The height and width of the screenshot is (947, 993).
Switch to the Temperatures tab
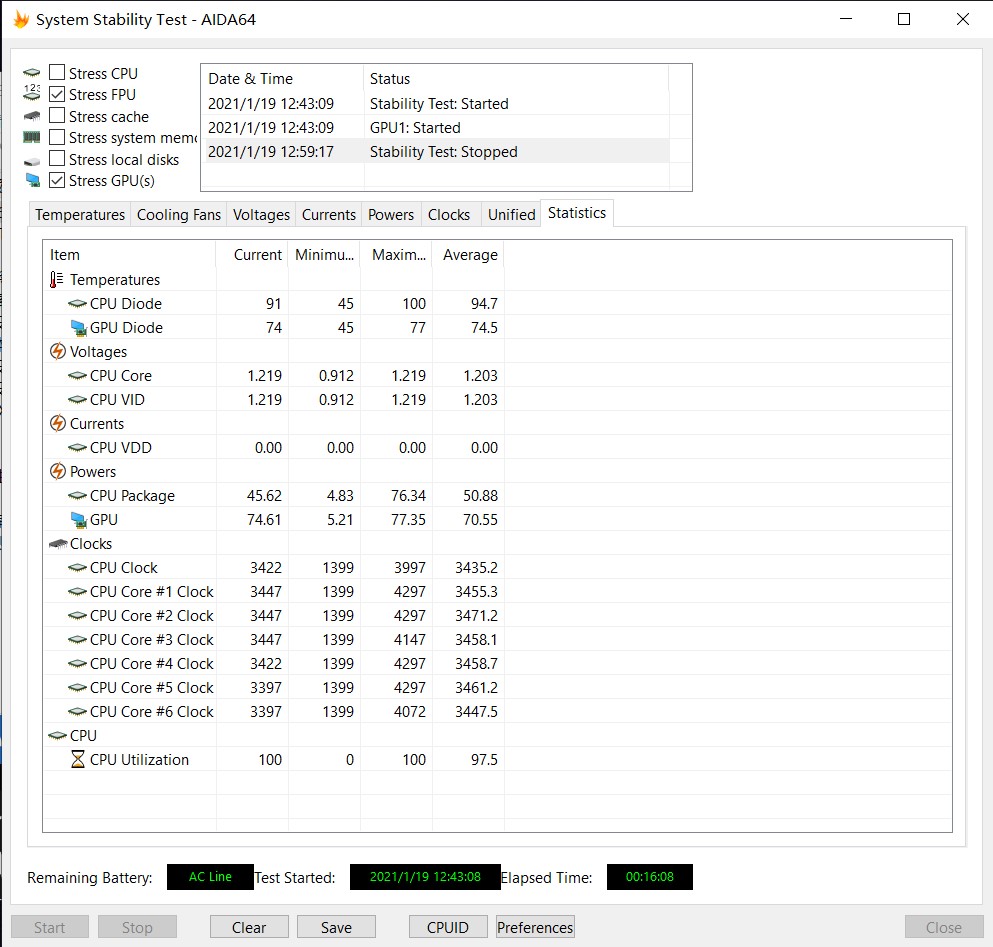[x=80, y=215]
